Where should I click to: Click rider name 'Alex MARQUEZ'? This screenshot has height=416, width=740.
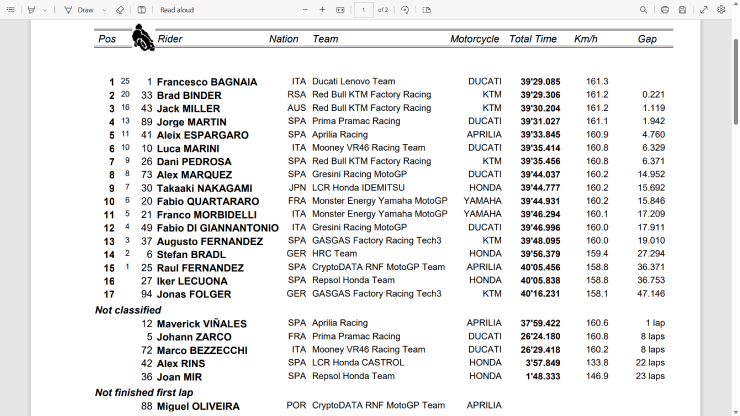tap(194, 175)
